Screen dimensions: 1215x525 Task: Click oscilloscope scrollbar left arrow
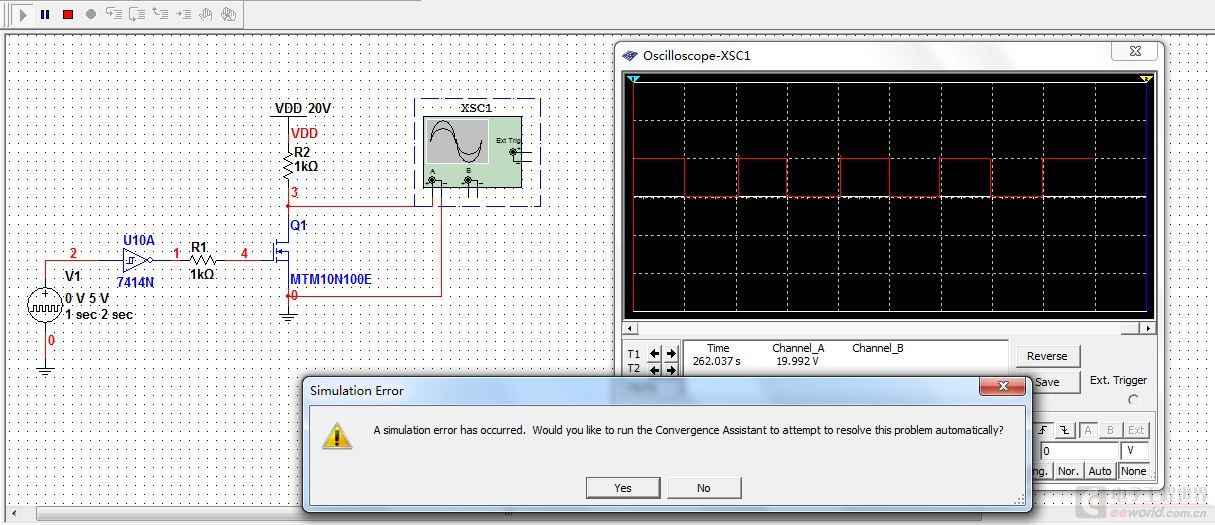629,328
